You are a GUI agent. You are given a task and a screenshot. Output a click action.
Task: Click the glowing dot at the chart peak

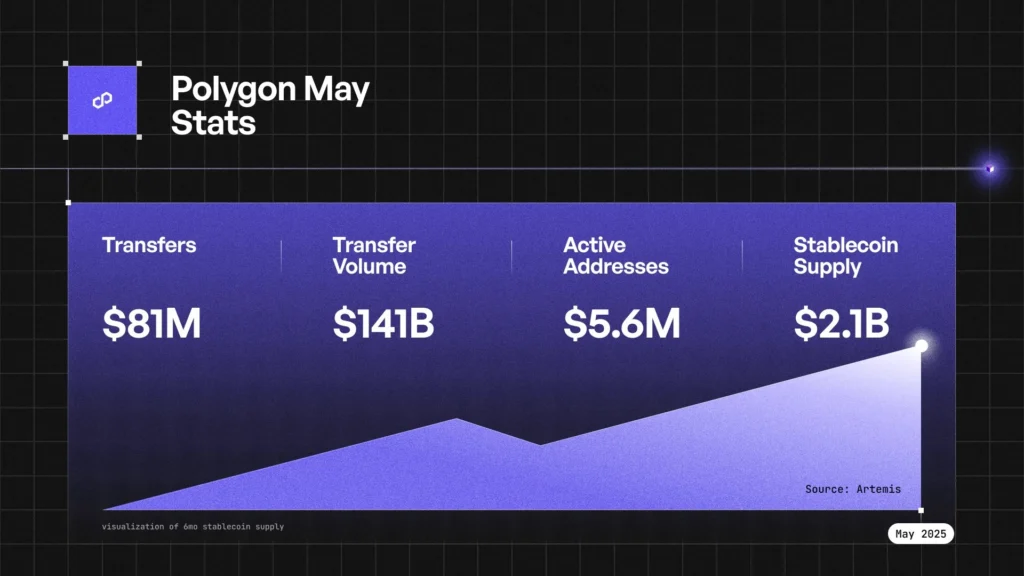pos(920,345)
